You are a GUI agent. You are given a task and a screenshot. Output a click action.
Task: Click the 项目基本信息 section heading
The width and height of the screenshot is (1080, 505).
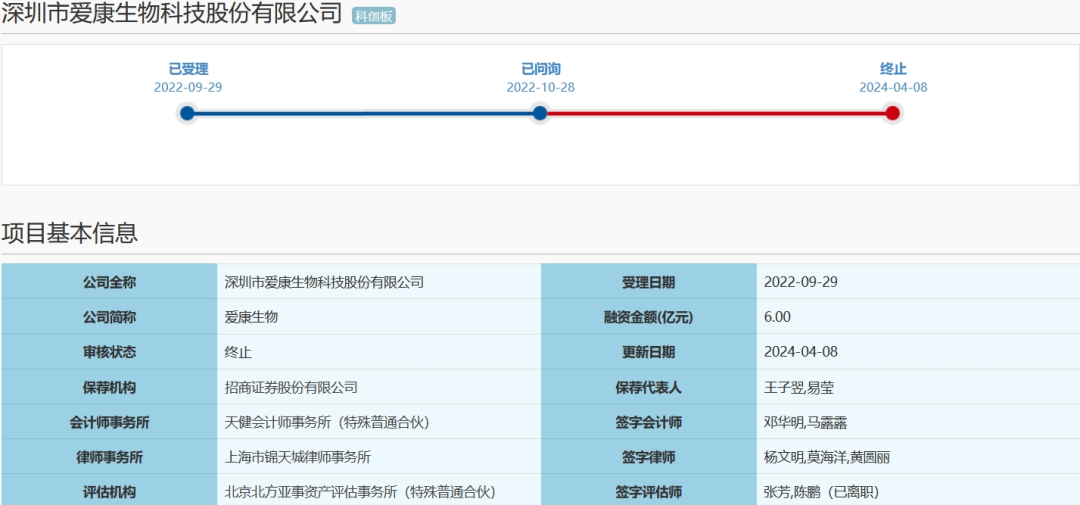click(70, 233)
